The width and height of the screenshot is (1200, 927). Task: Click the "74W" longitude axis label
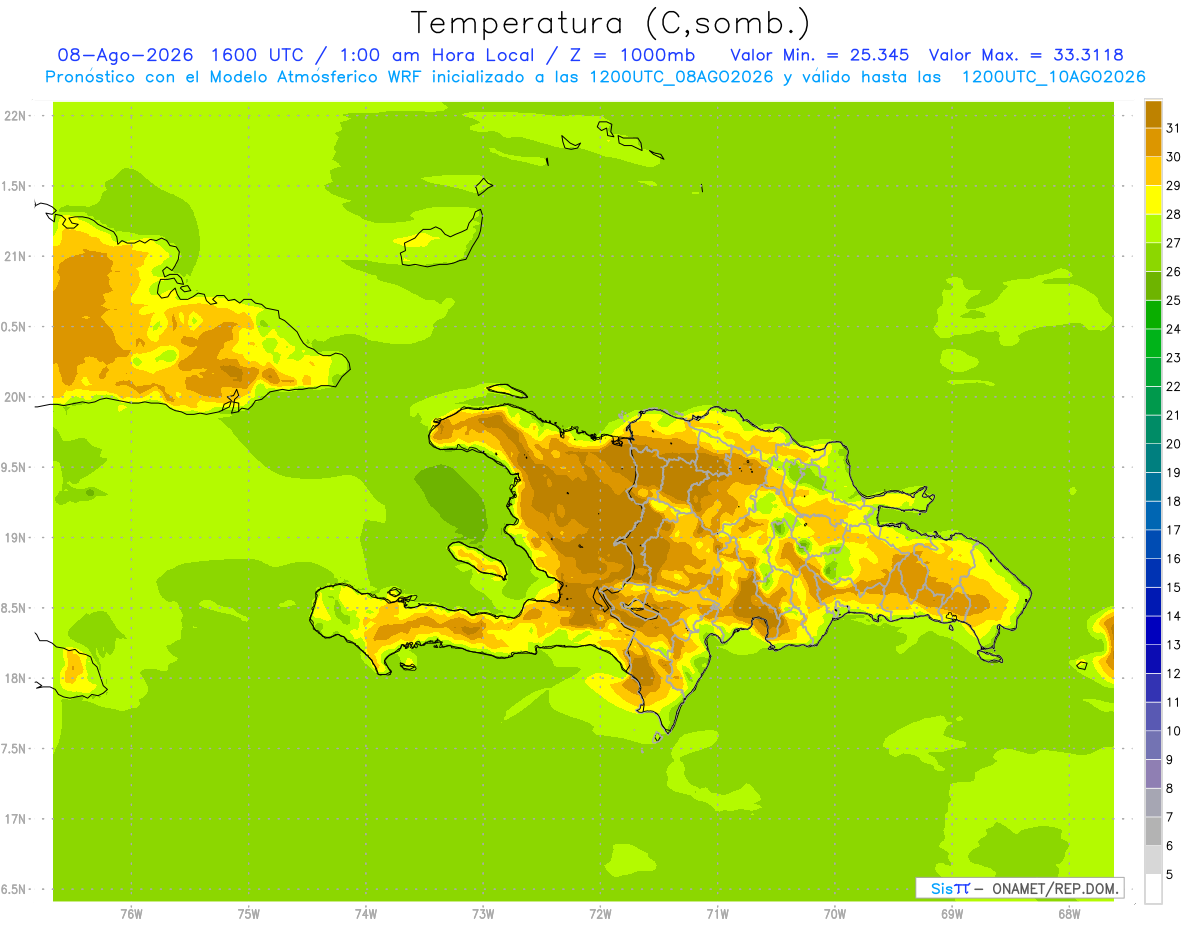366,914
